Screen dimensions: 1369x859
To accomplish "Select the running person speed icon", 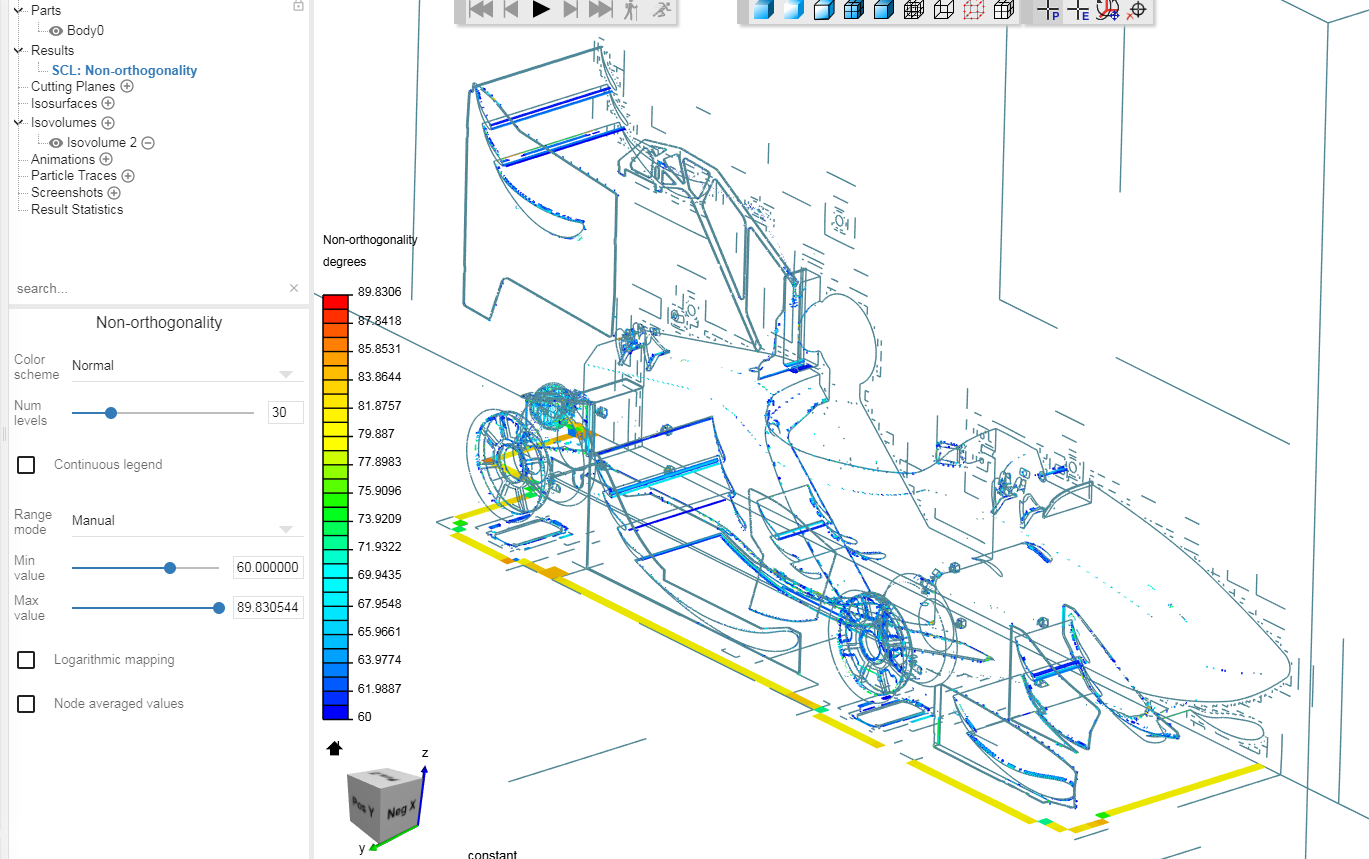I will click(x=661, y=10).
